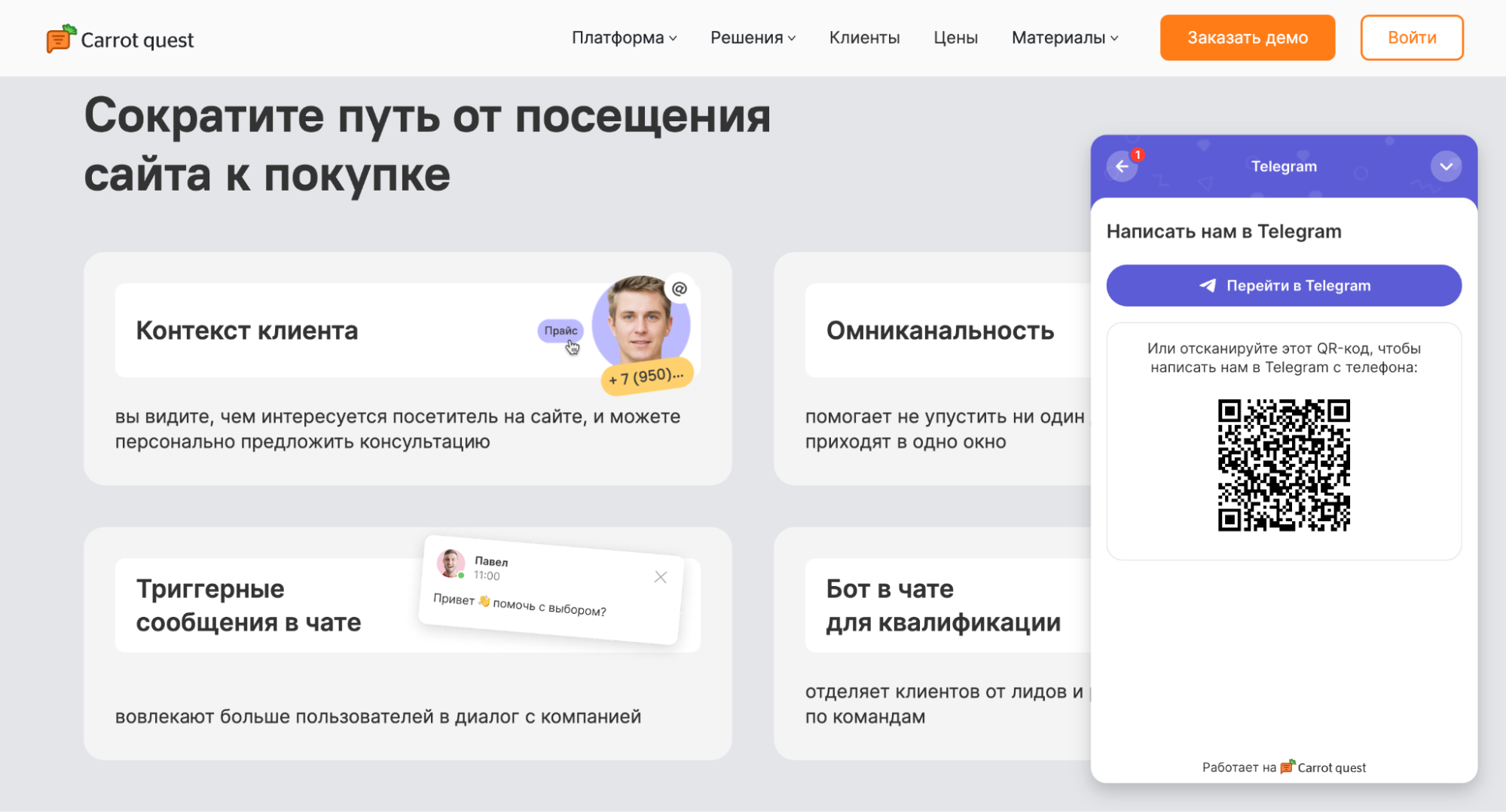Open the Платформа dropdown menu
The height and width of the screenshot is (812, 1506).
pos(624,38)
